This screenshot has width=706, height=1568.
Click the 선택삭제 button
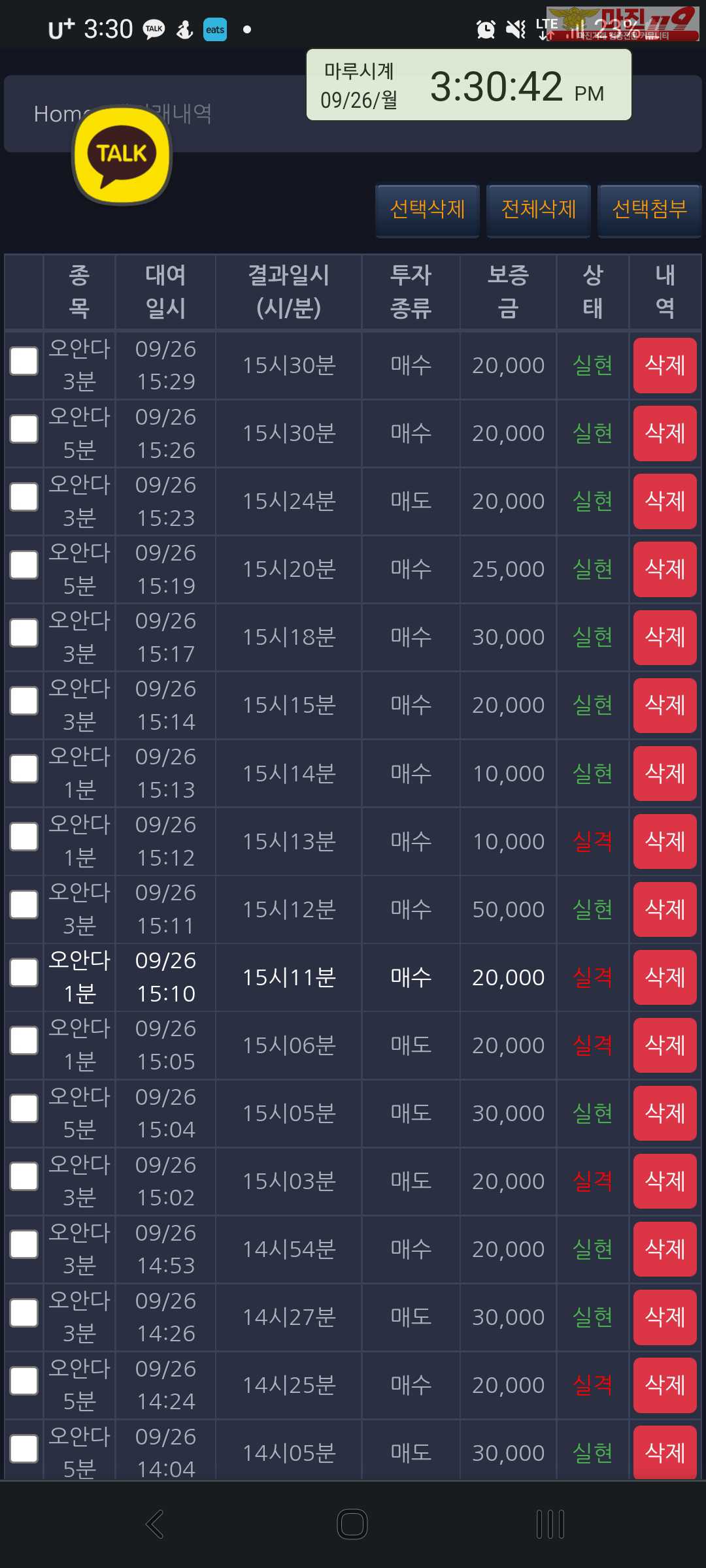click(x=428, y=210)
